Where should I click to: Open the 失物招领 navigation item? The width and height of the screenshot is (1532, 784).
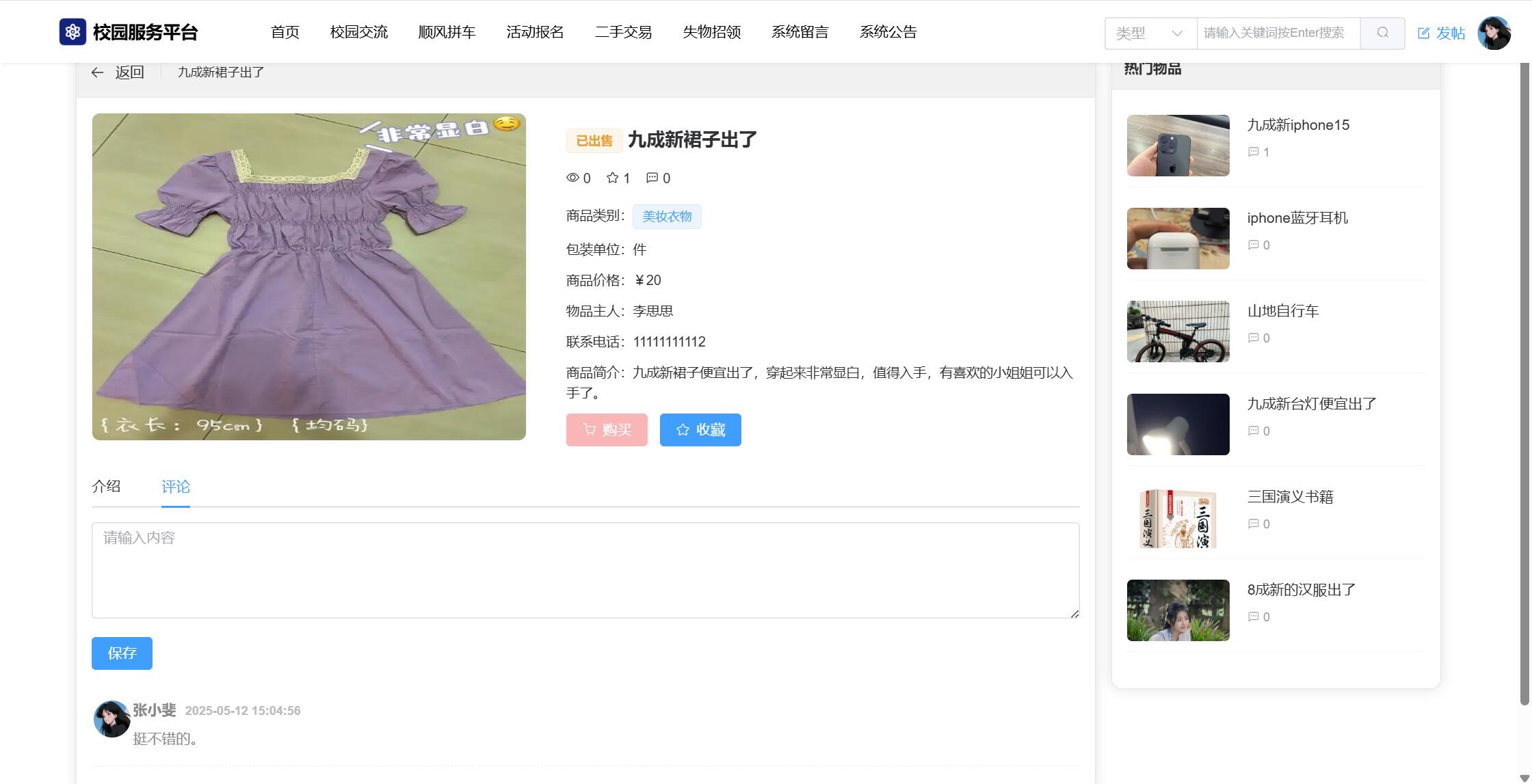point(711,32)
